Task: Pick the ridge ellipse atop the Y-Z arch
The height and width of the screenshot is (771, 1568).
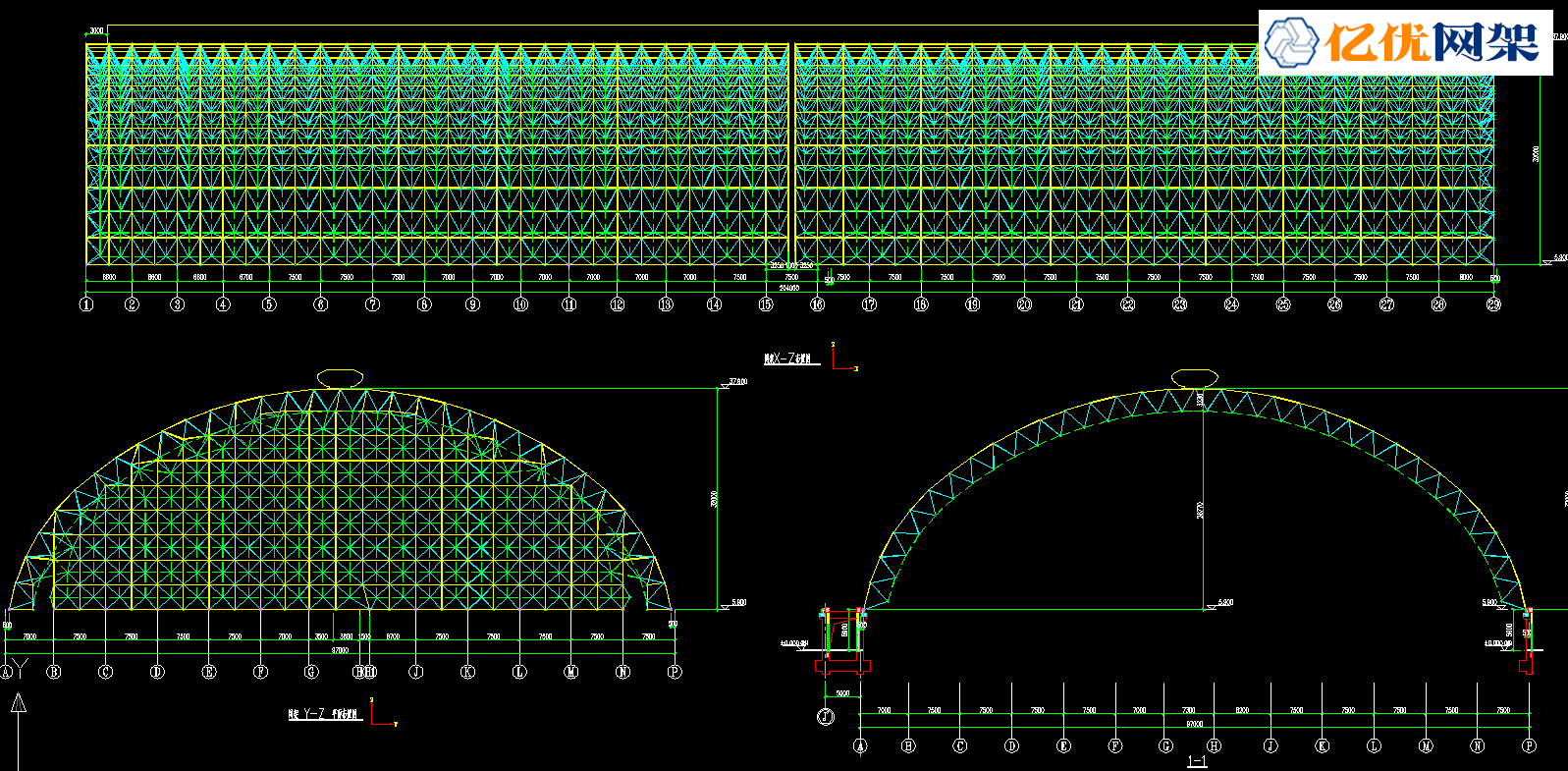Action: (340, 378)
